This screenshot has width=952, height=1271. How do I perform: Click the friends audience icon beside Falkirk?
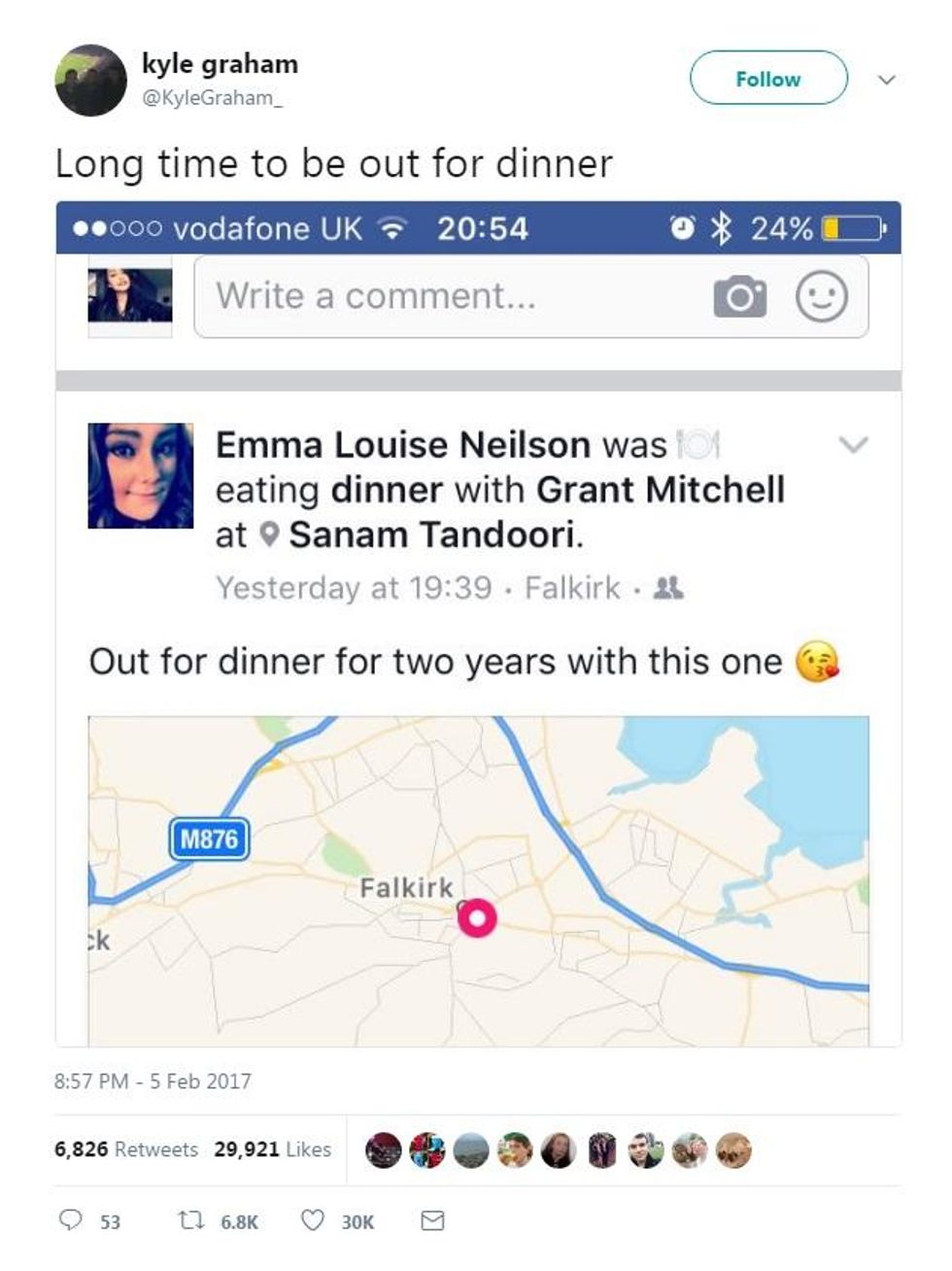[x=668, y=587]
